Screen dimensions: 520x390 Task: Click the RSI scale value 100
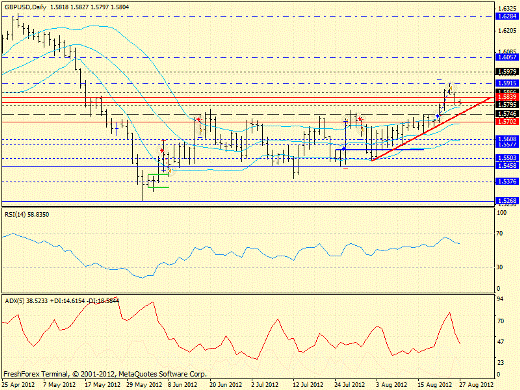tap(502, 213)
